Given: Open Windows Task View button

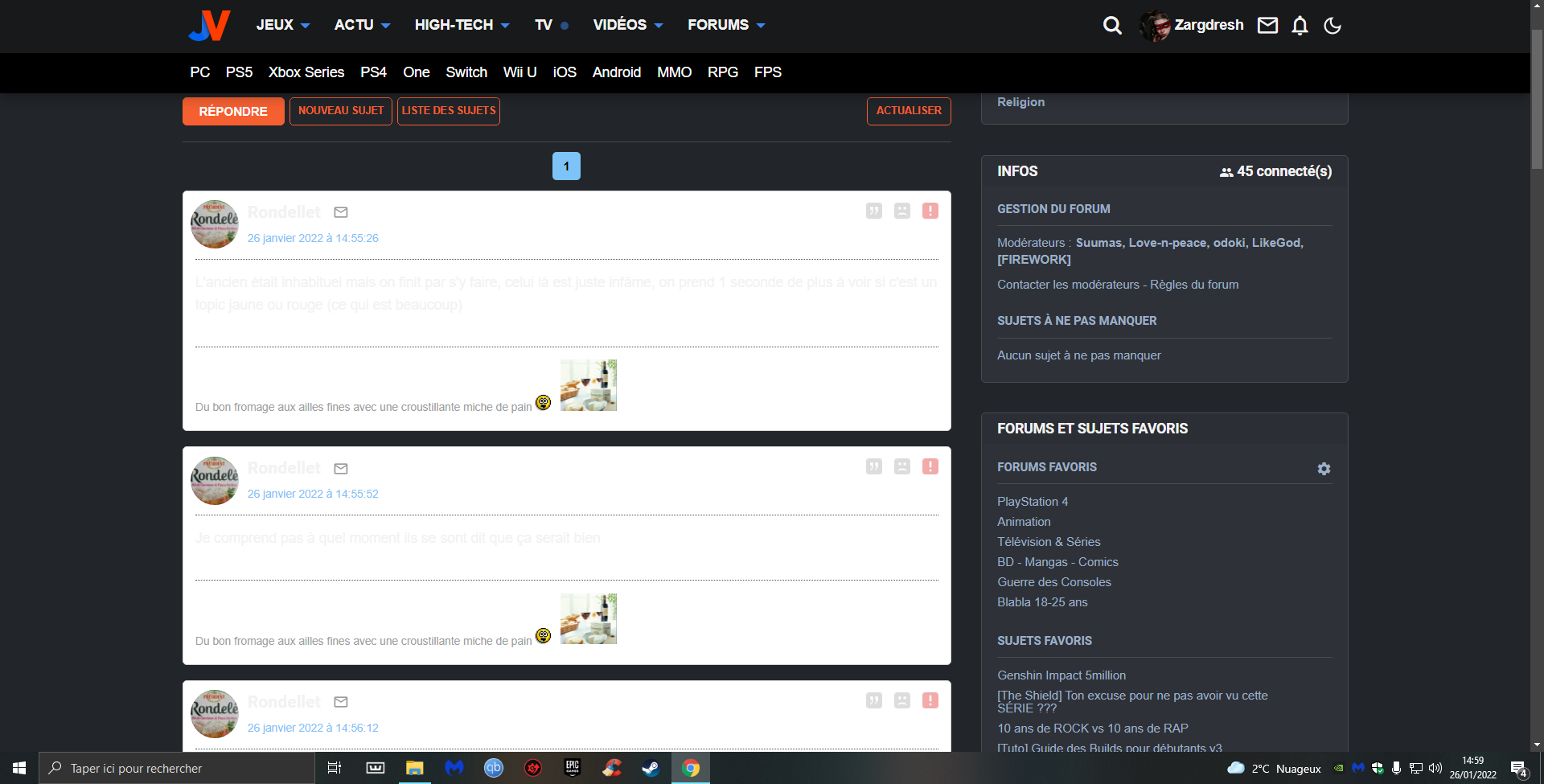Looking at the screenshot, I should coord(335,768).
